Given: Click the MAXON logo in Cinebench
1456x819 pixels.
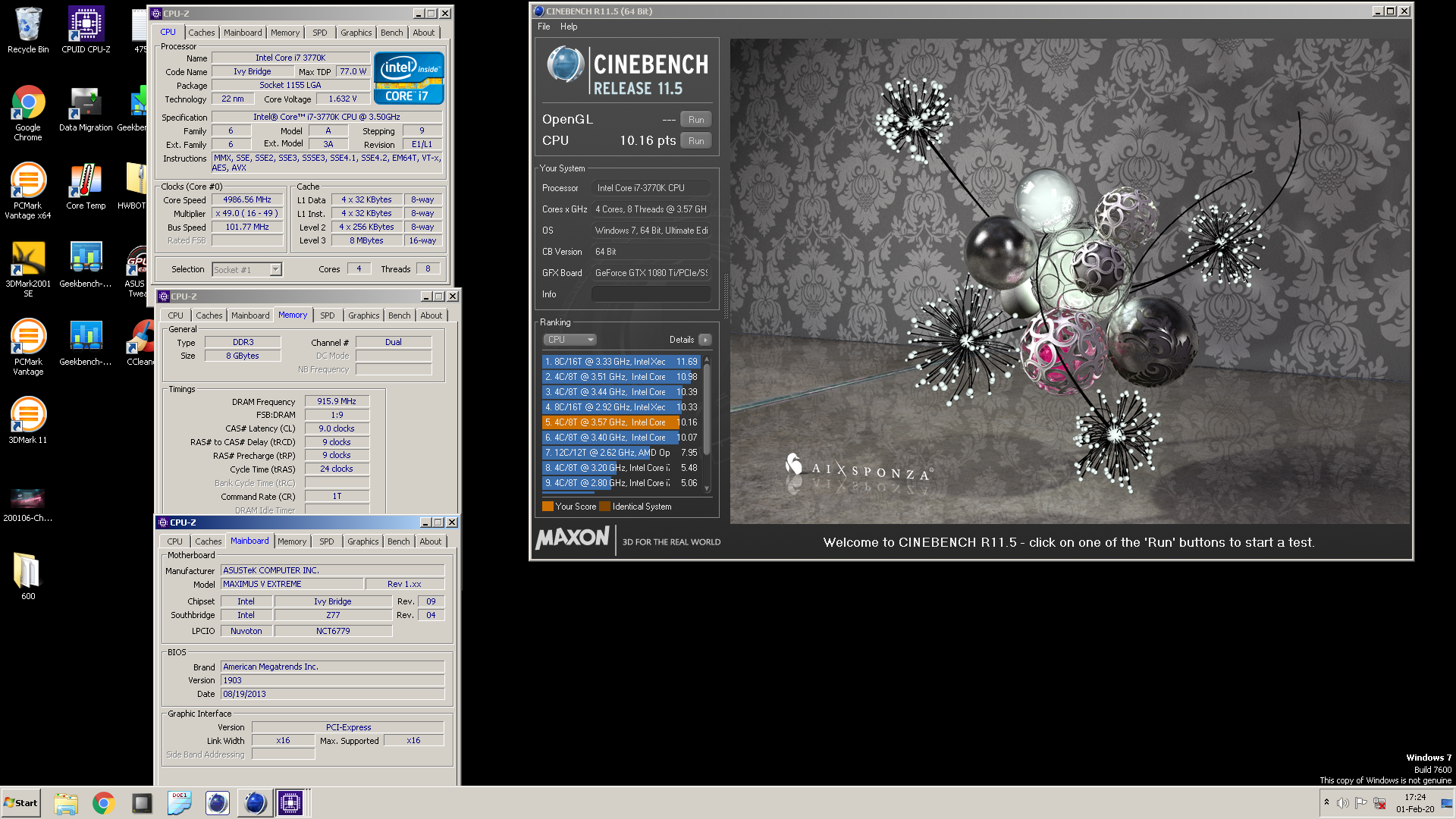Looking at the screenshot, I should [x=573, y=538].
